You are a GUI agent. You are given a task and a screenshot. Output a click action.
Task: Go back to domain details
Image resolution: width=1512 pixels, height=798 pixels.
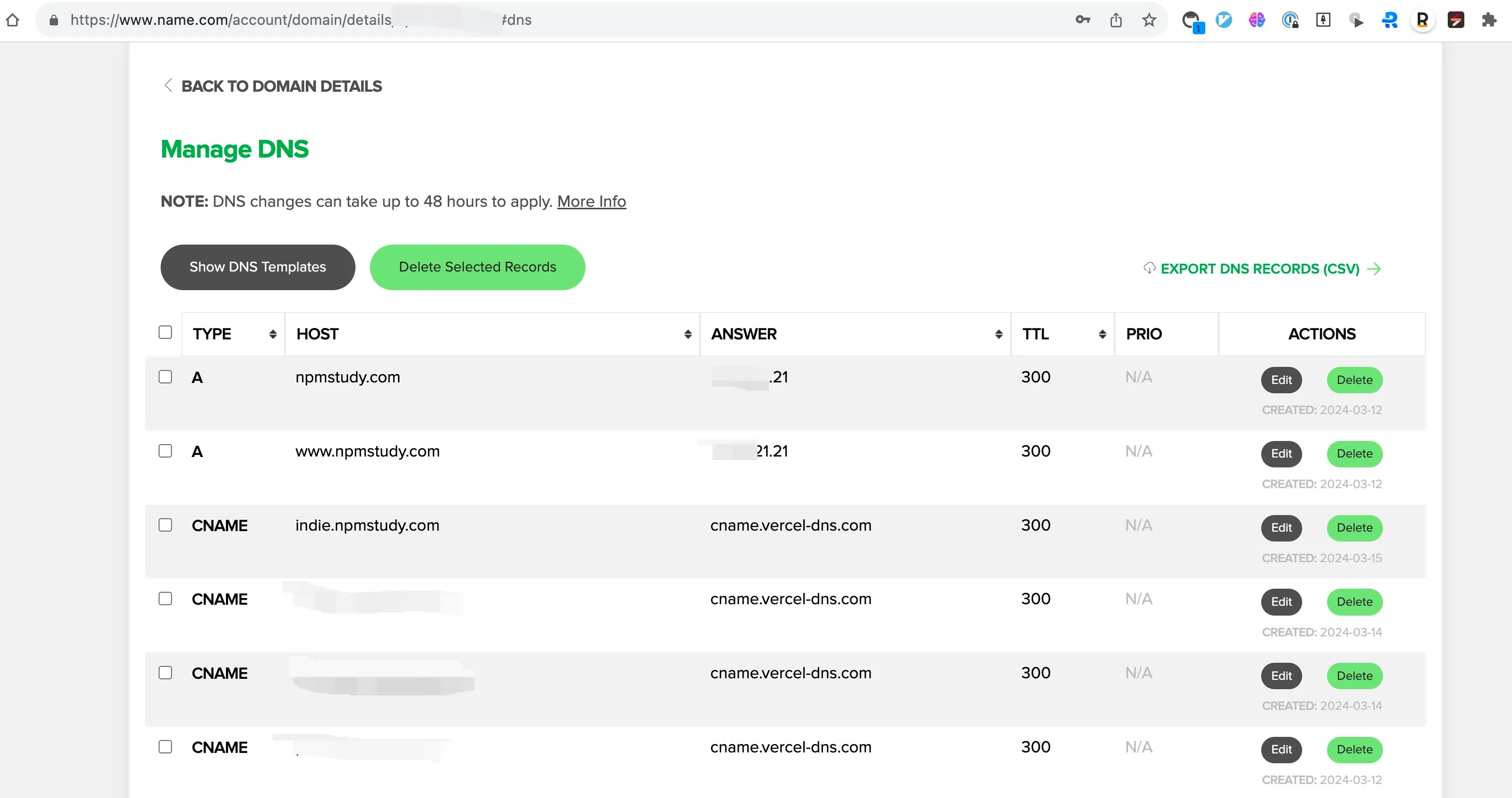pos(281,86)
